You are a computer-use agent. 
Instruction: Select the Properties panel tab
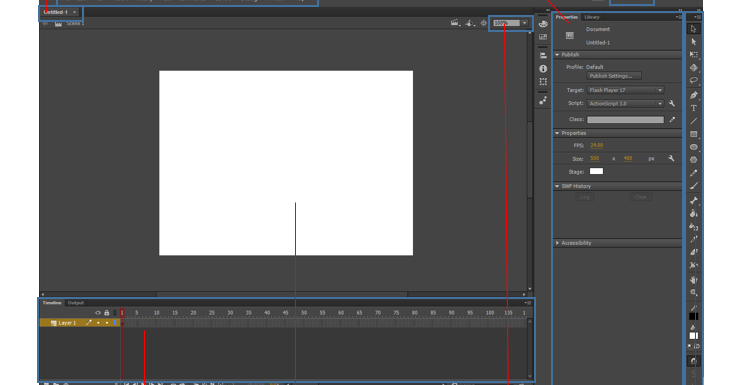click(567, 17)
